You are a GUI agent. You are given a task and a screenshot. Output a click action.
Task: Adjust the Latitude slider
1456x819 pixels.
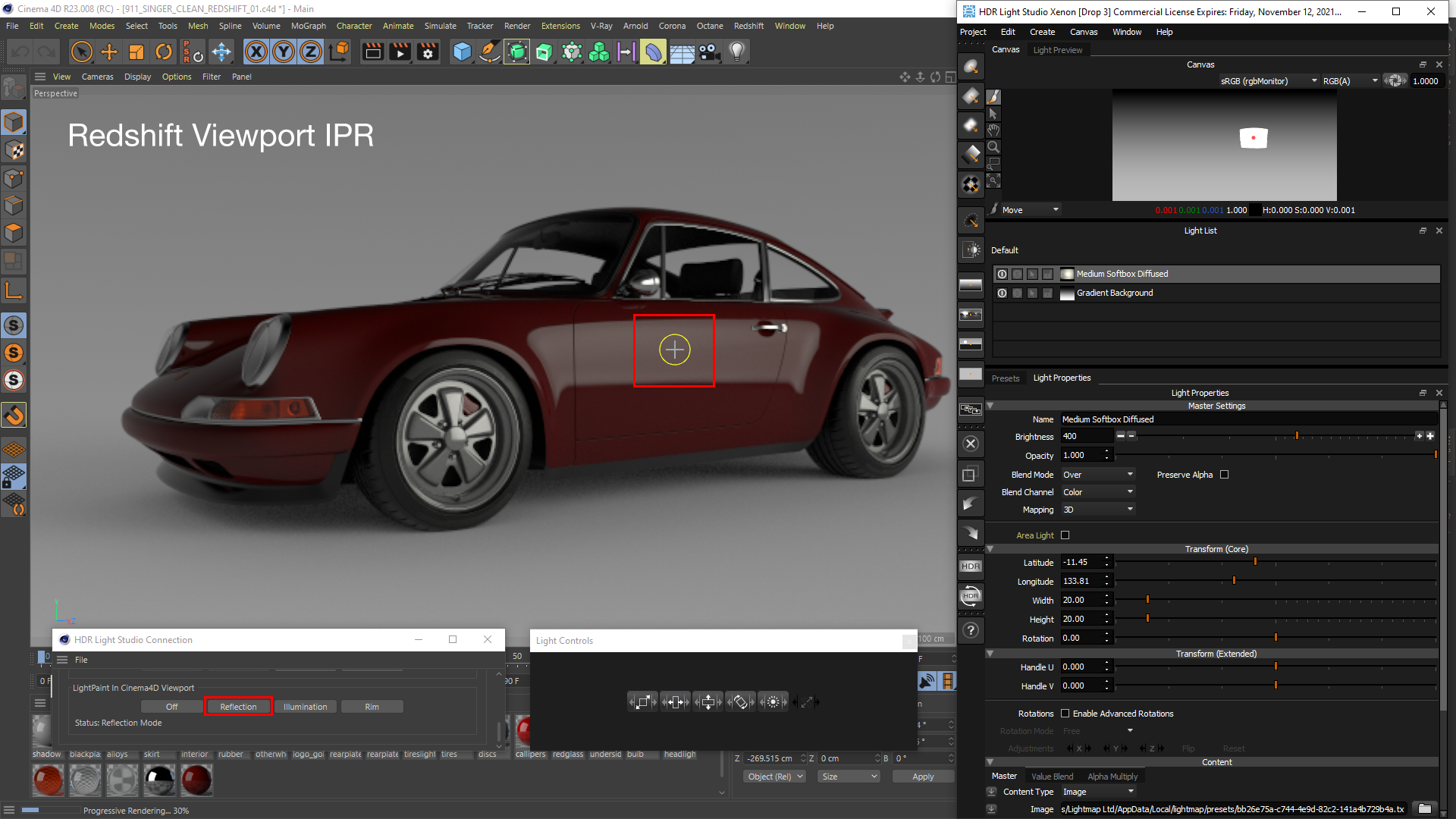1255,562
